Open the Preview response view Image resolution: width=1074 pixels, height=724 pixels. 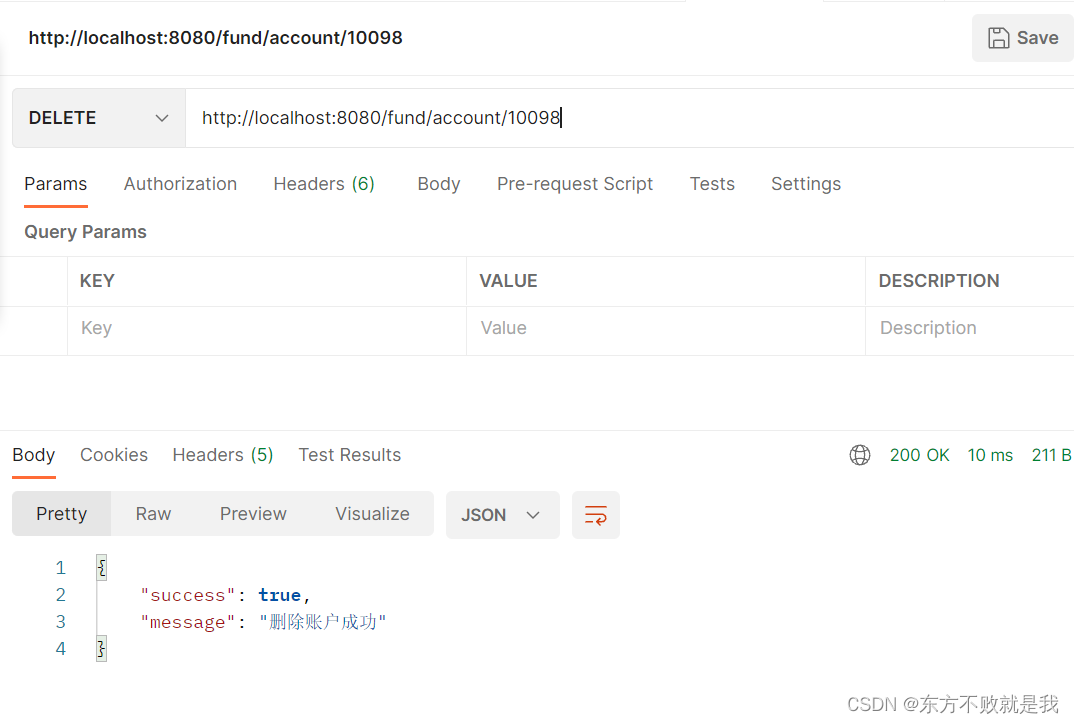[252, 513]
